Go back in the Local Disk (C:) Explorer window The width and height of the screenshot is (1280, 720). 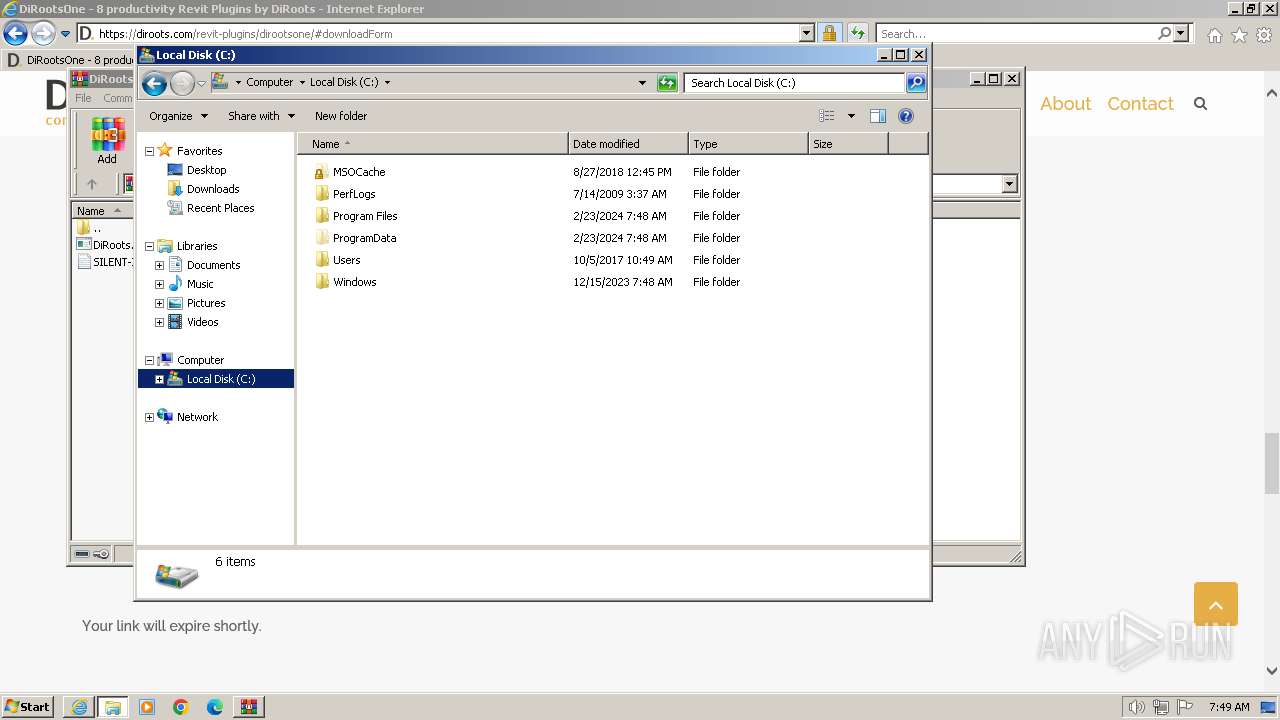click(154, 83)
